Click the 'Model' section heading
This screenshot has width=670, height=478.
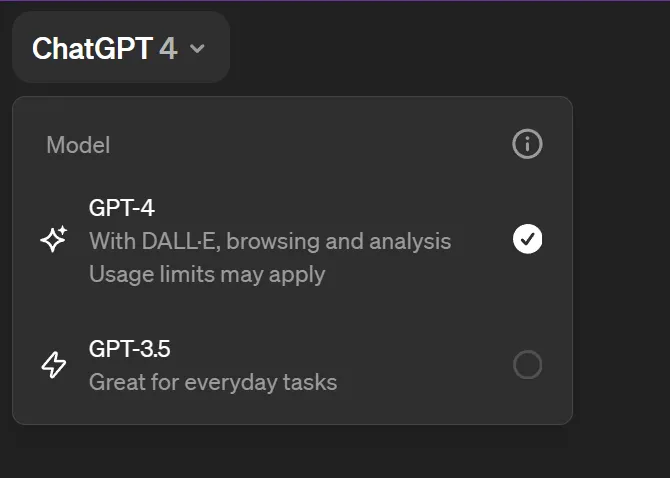tap(78, 145)
